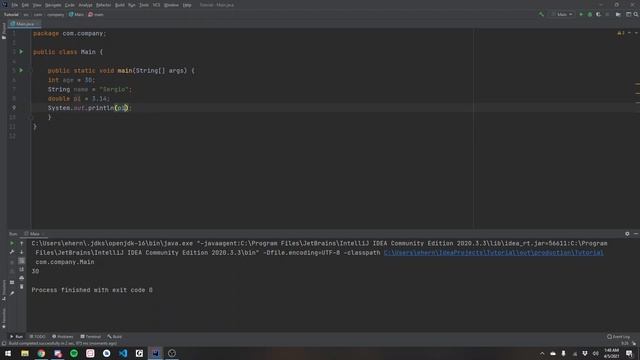
Task: Open the Terminal tool window tab
Action: pyautogui.click(x=91, y=337)
